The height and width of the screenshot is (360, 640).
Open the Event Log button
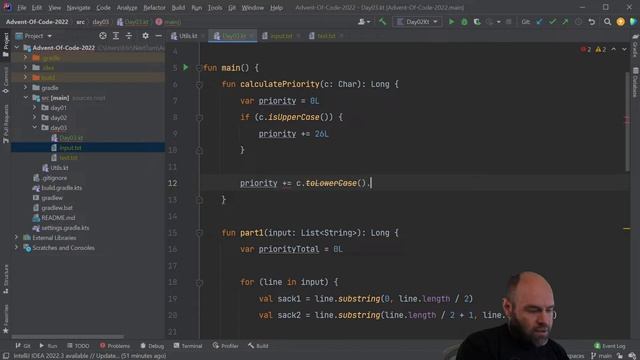click(x=610, y=346)
